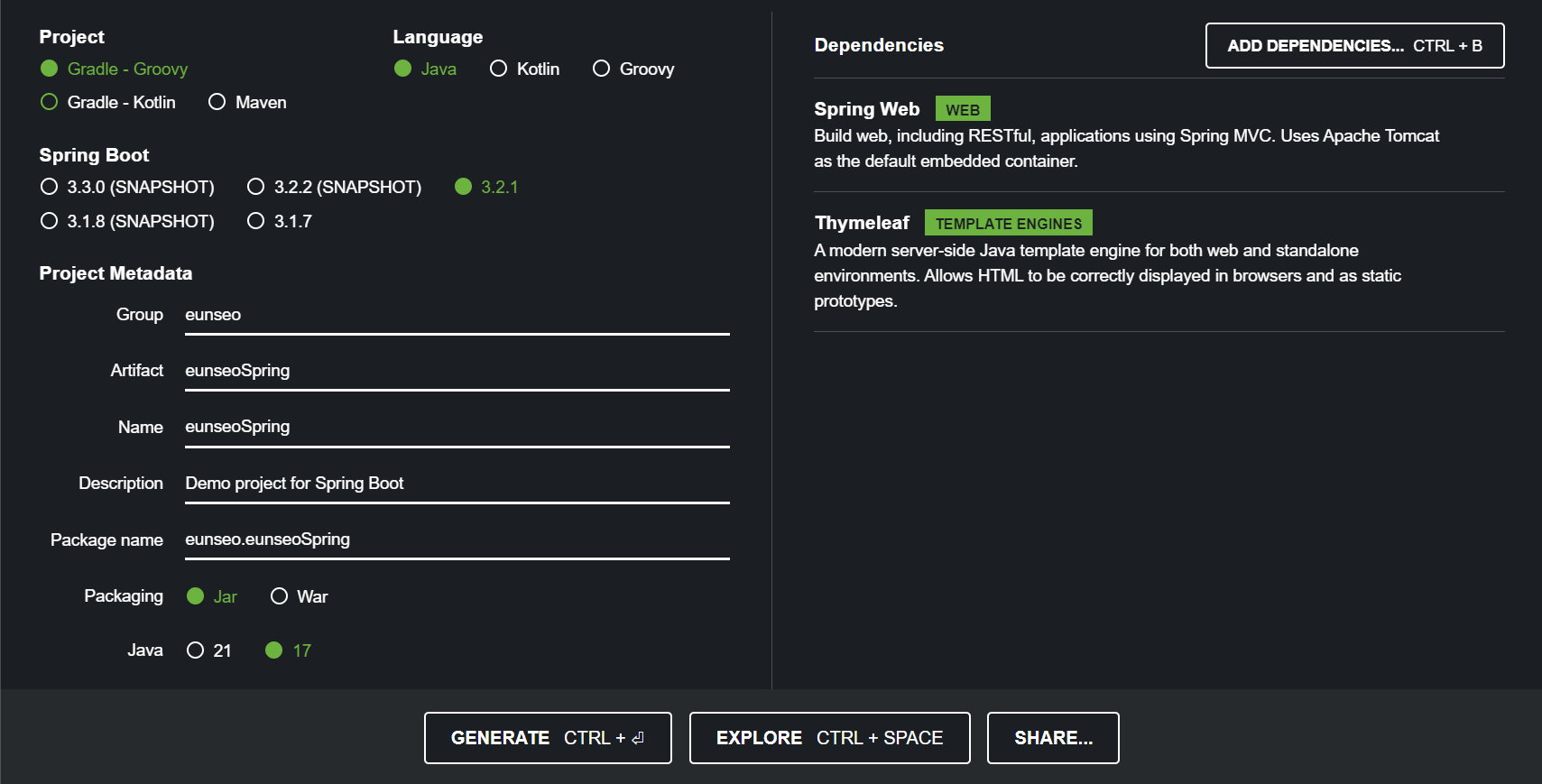Click the Group label

pos(140,315)
